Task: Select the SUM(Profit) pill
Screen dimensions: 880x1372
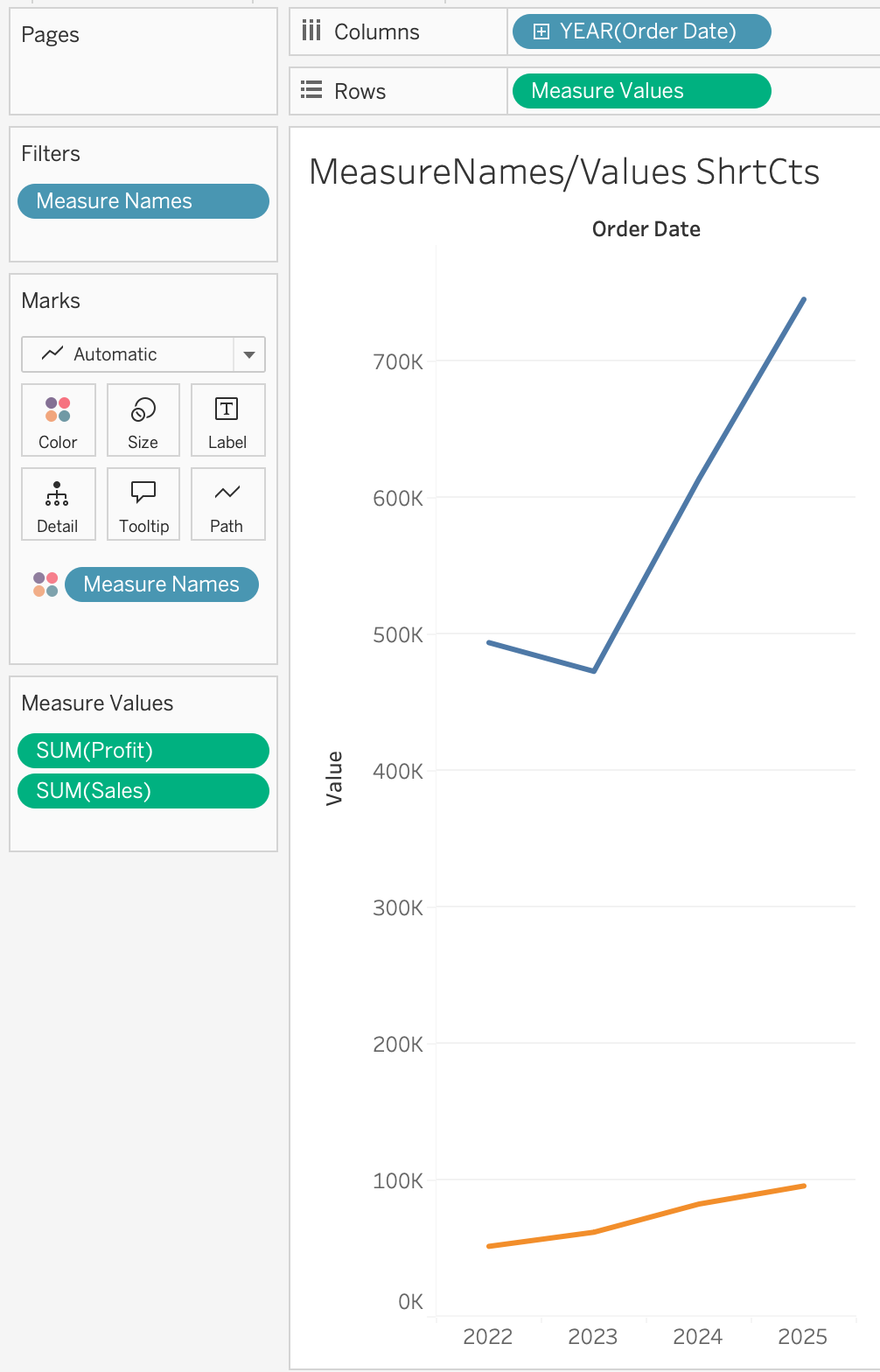Action: 143,751
